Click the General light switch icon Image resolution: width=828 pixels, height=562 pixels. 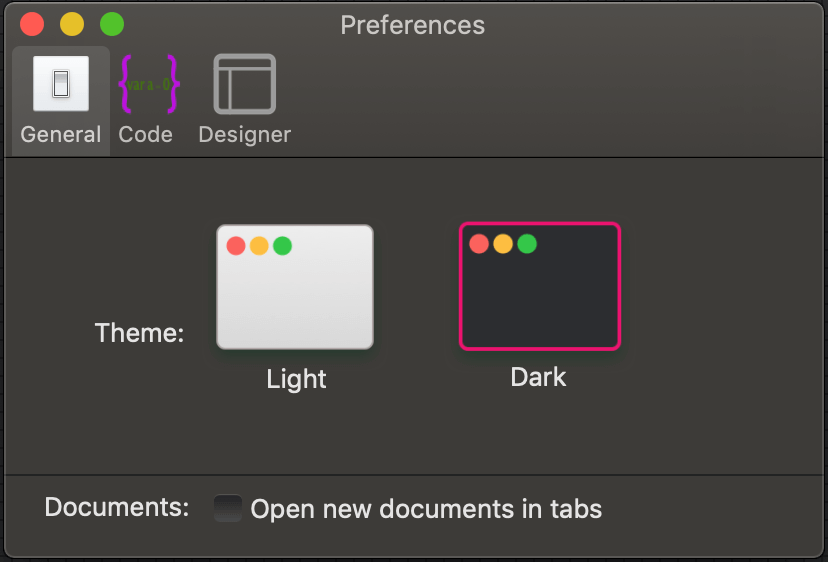[61, 83]
